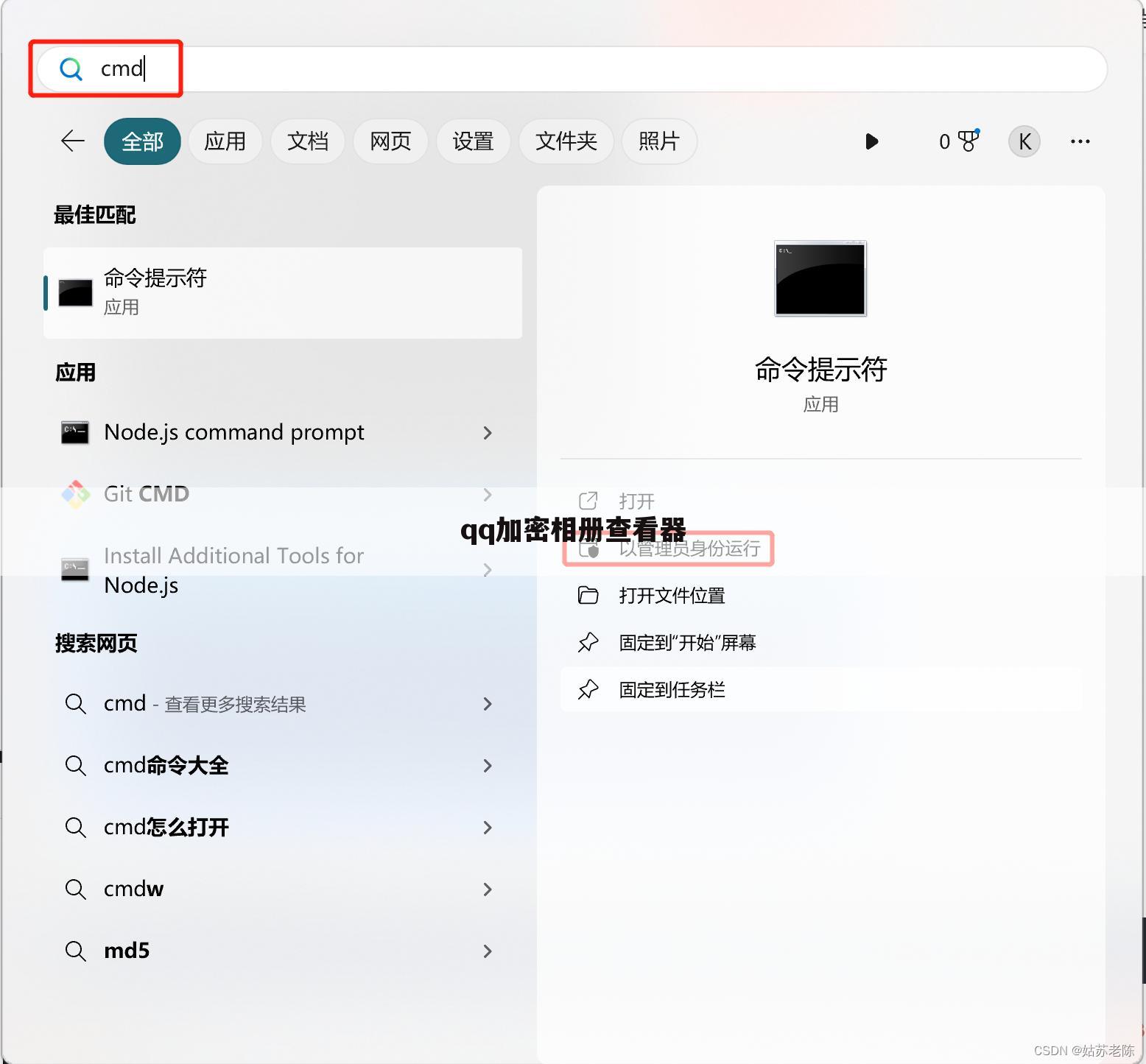Select the 全部 filter tab
This screenshot has width=1146, height=1064.
coord(142,141)
